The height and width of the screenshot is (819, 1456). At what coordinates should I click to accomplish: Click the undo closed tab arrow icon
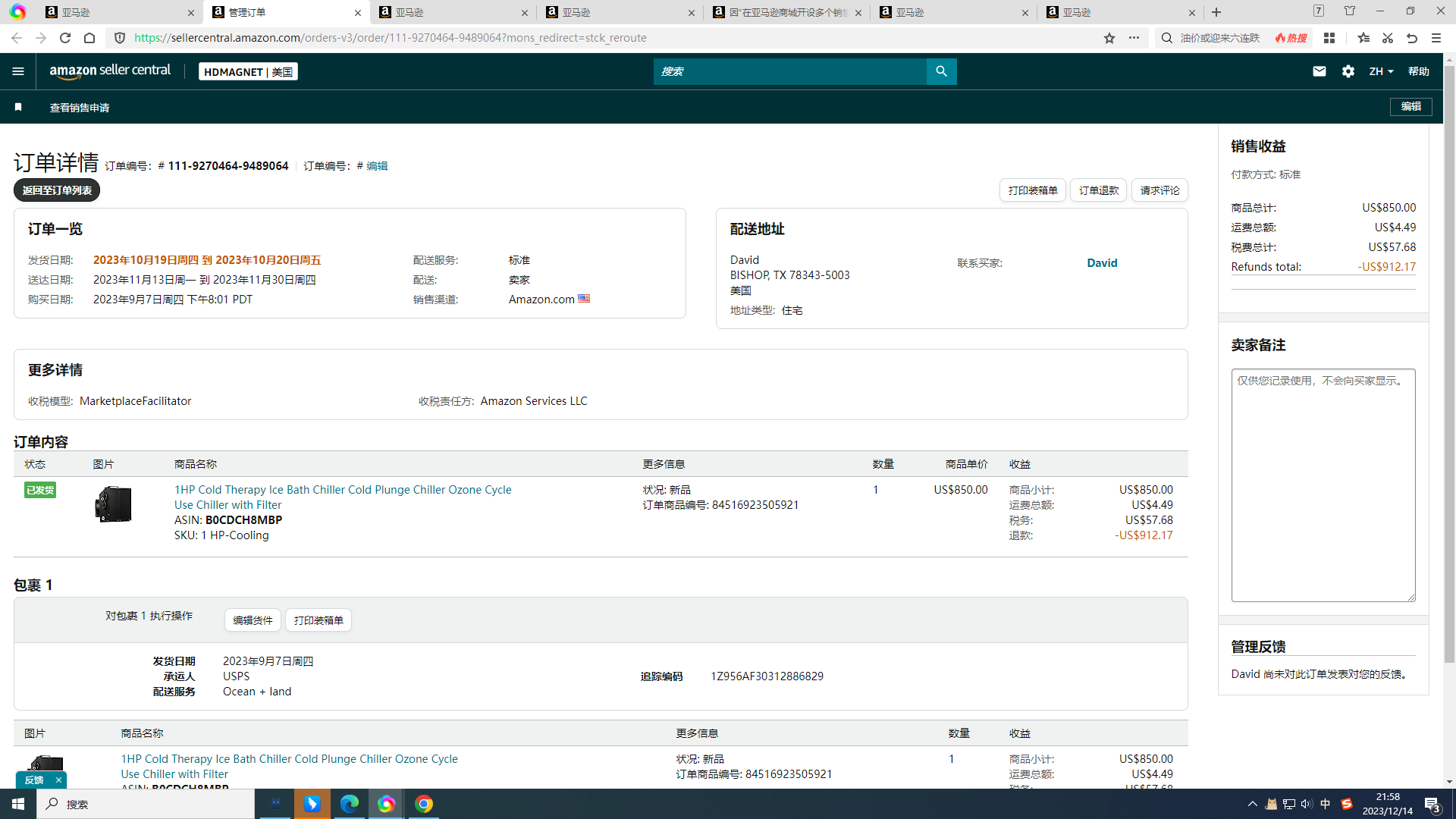click(1412, 38)
